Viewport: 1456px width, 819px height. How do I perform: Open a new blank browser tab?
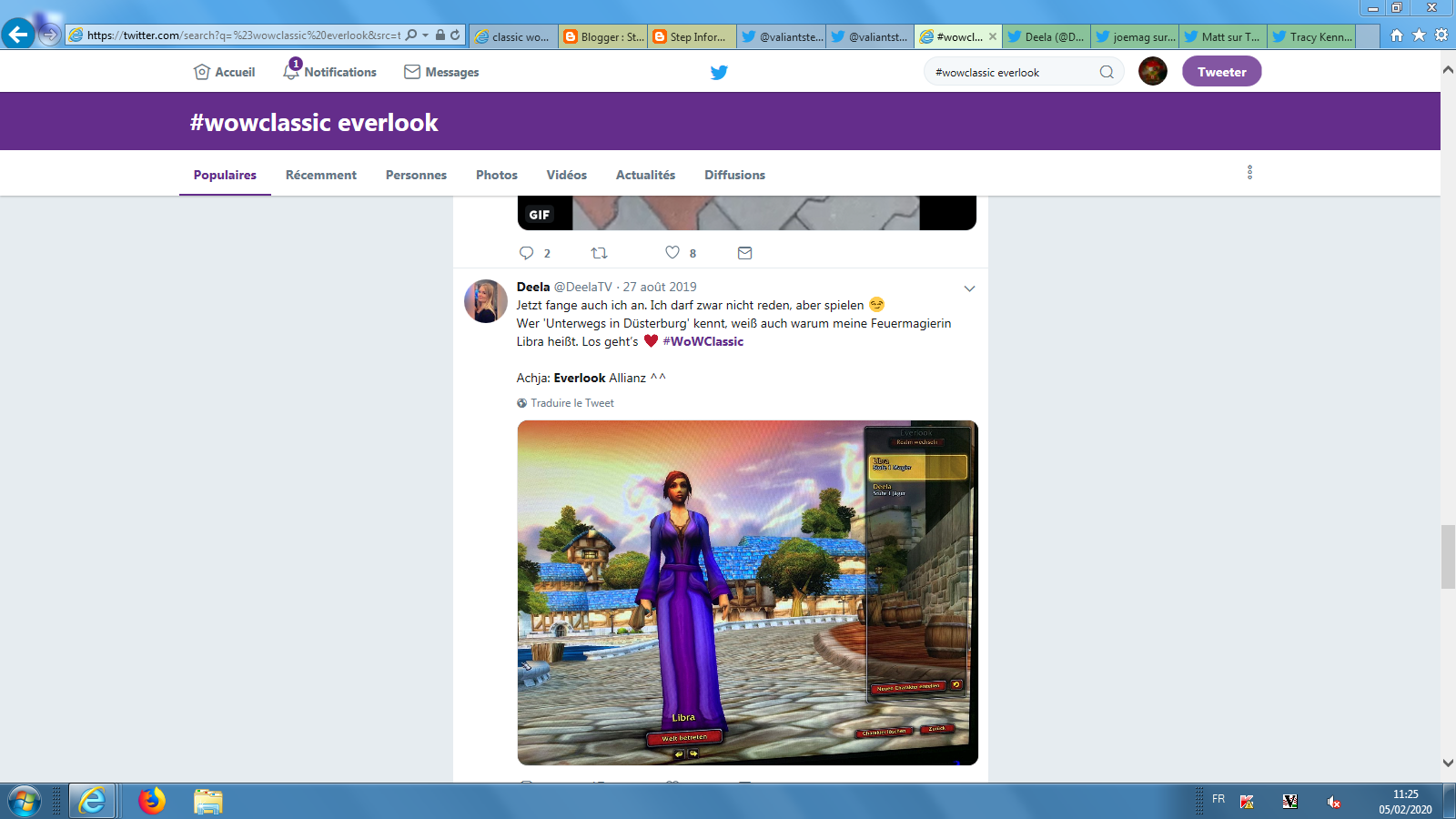tap(1368, 36)
